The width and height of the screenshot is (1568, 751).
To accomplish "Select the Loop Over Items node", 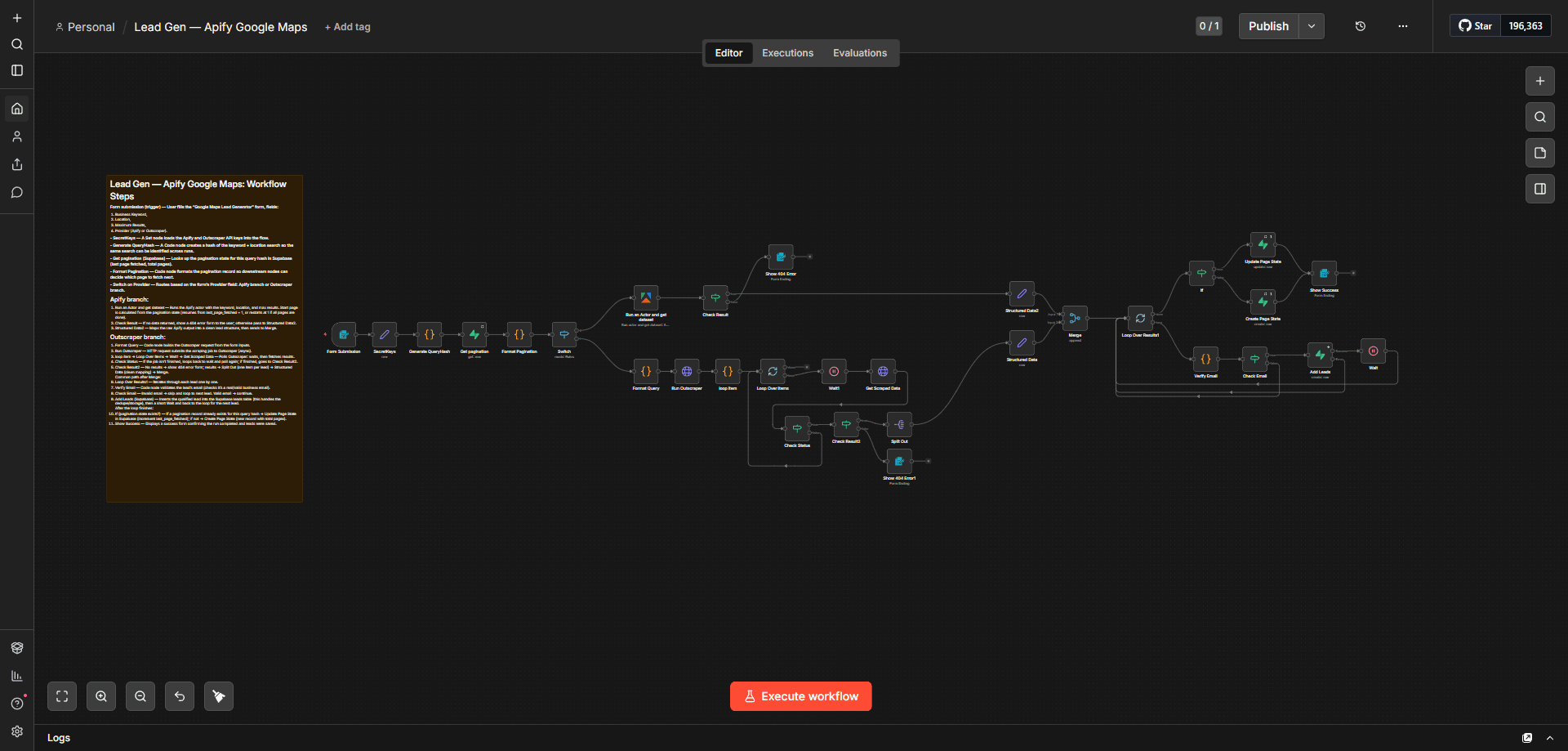I will (773, 371).
